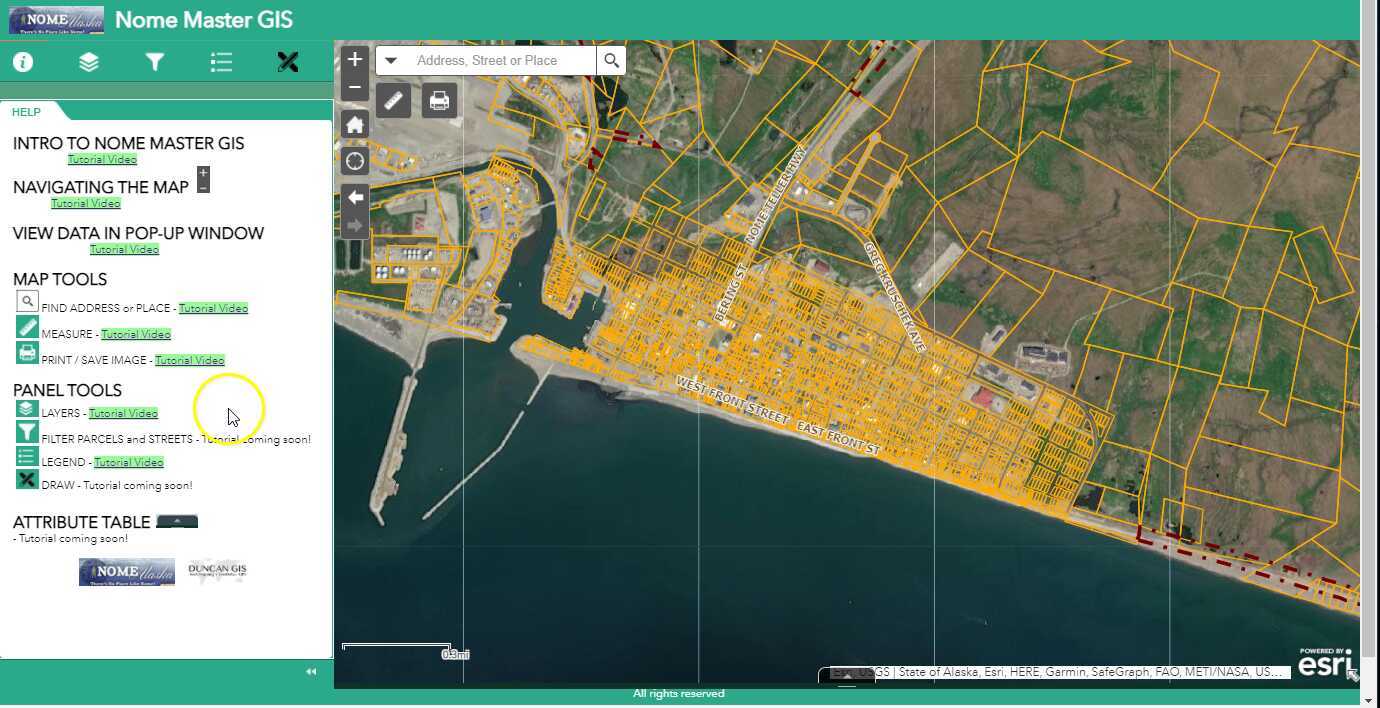1380x708 pixels.
Task: Click the search magnifier button
Action: click(611, 61)
